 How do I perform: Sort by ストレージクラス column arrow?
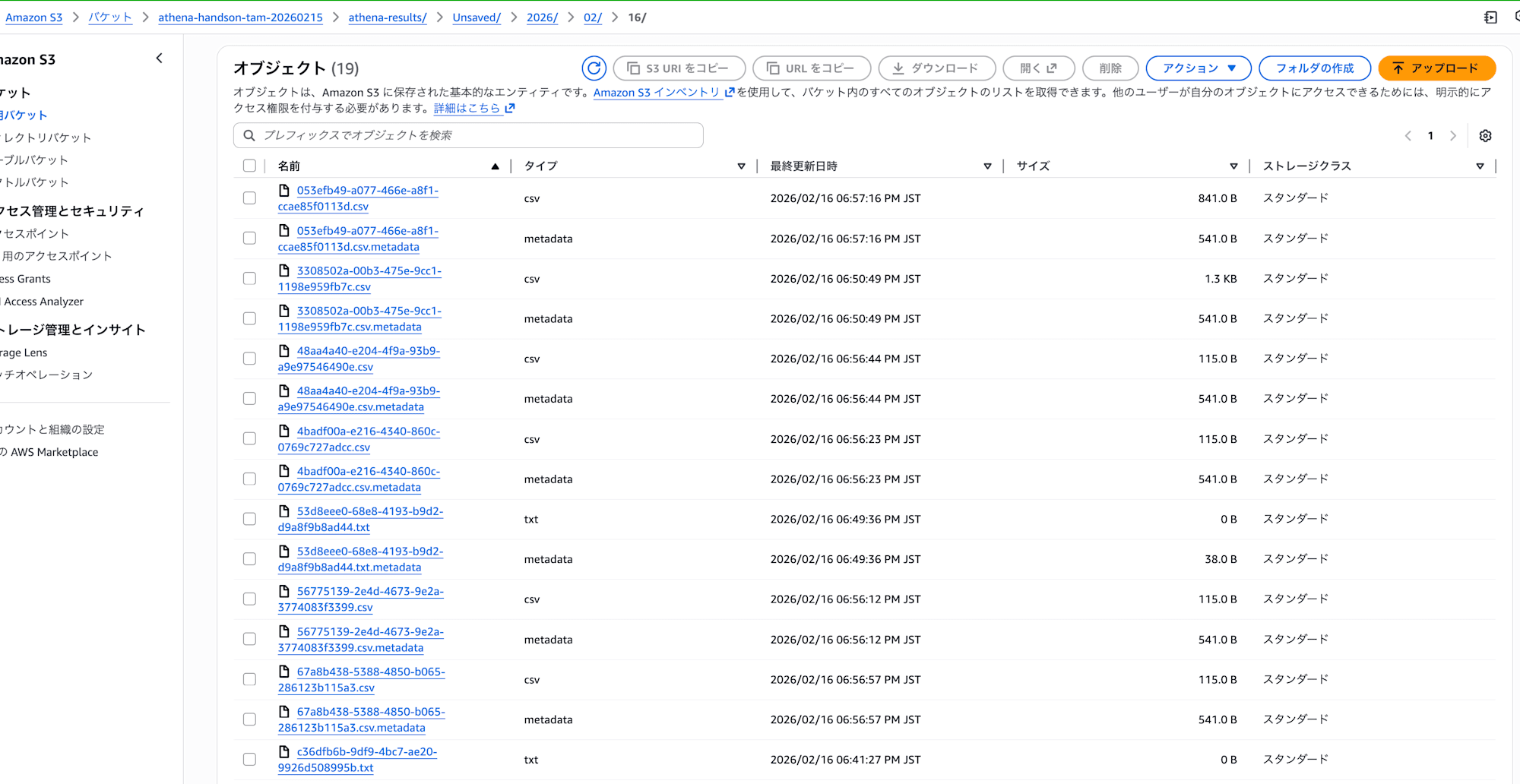[x=1480, y=166]
